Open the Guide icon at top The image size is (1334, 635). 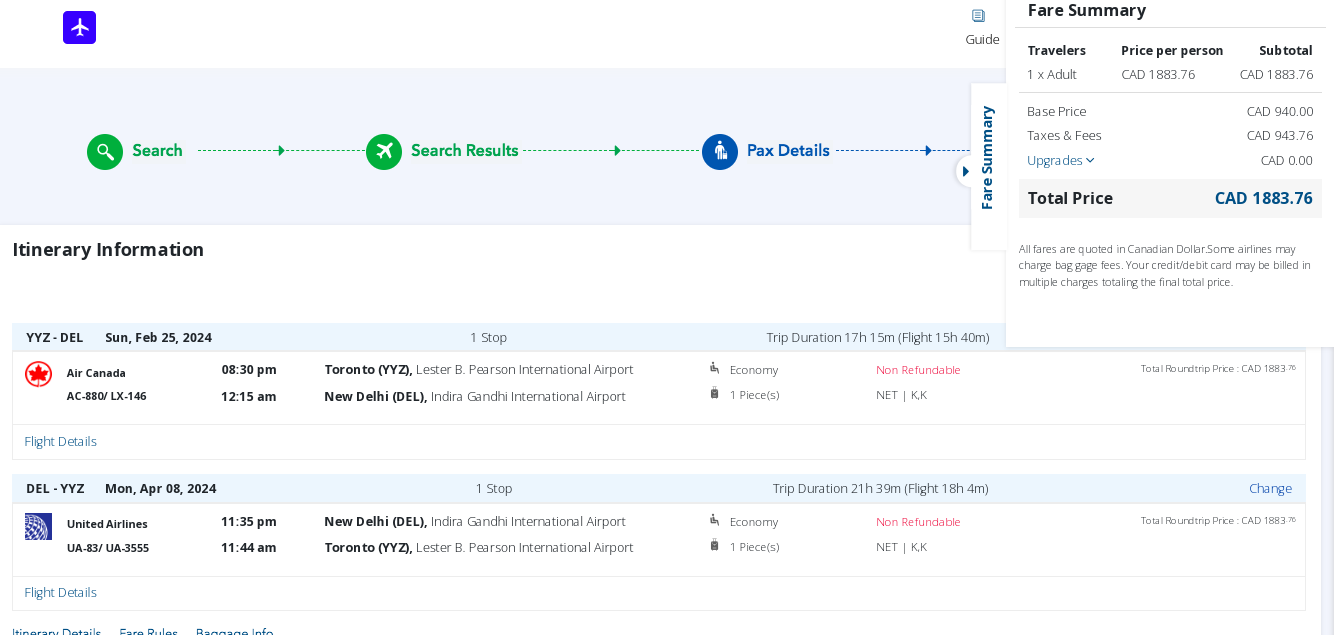click(979, 17)
